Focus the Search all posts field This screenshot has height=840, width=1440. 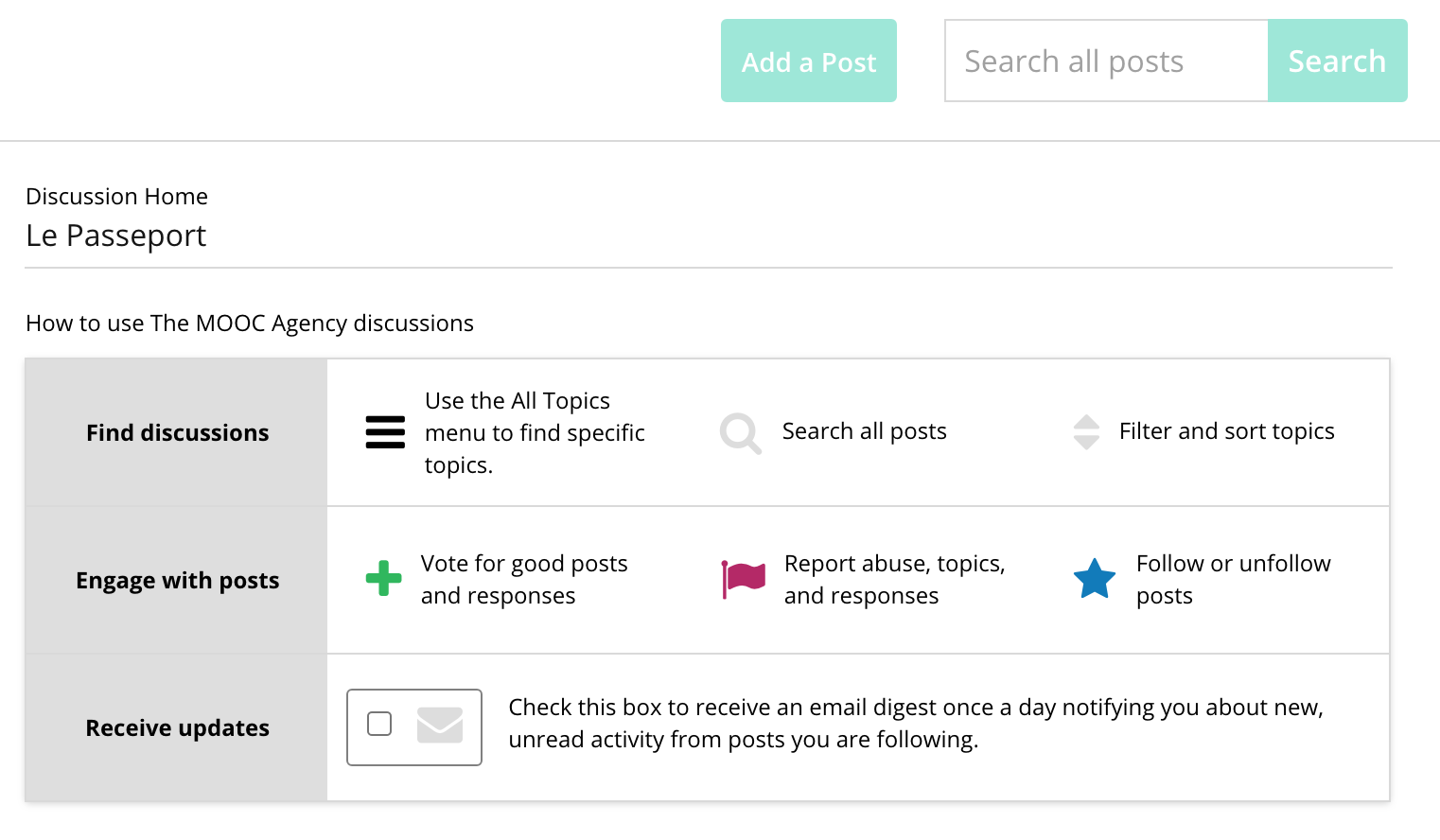1105,61
